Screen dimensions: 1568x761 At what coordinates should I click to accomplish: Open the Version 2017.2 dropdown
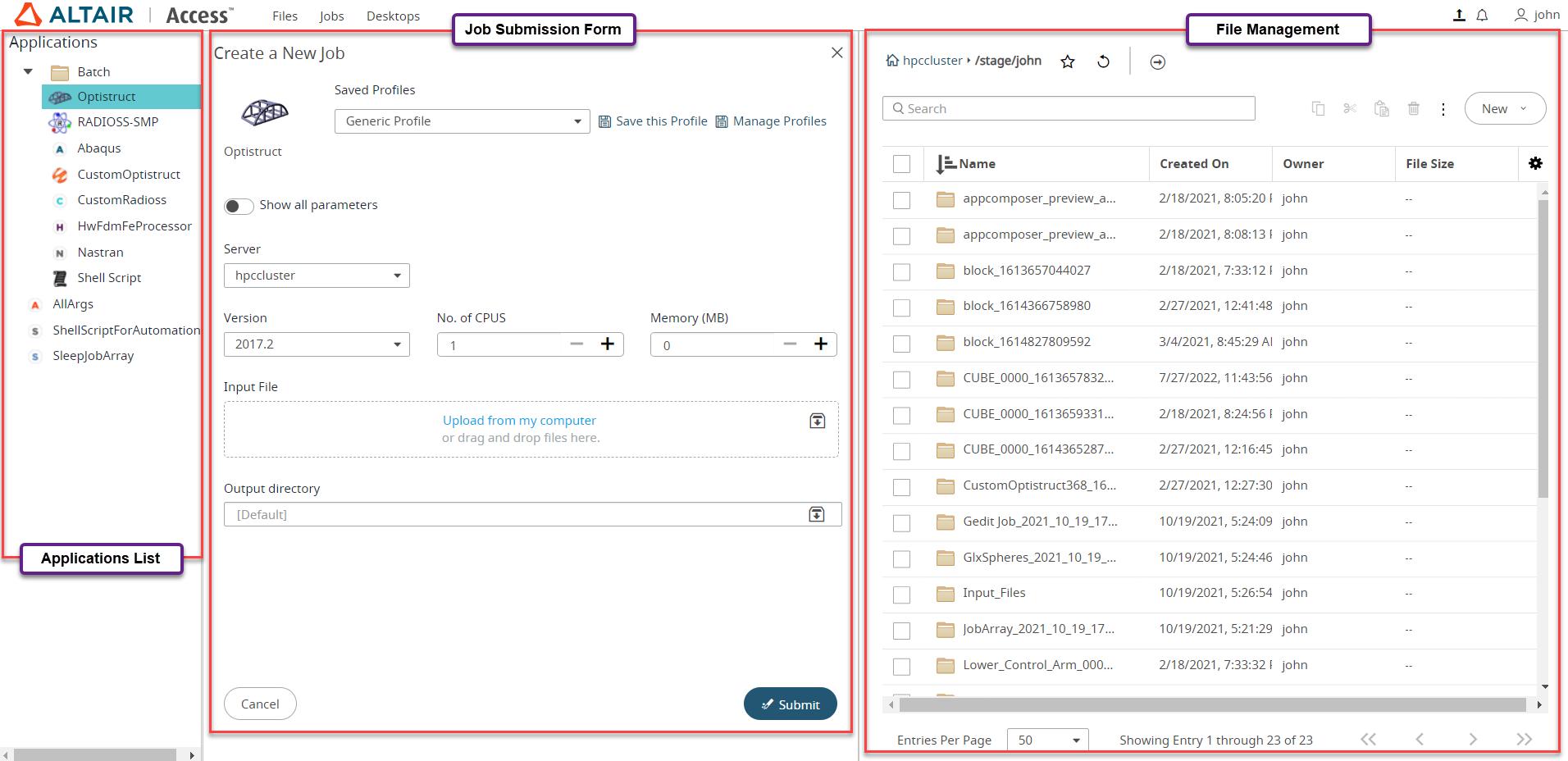point(317,344)
